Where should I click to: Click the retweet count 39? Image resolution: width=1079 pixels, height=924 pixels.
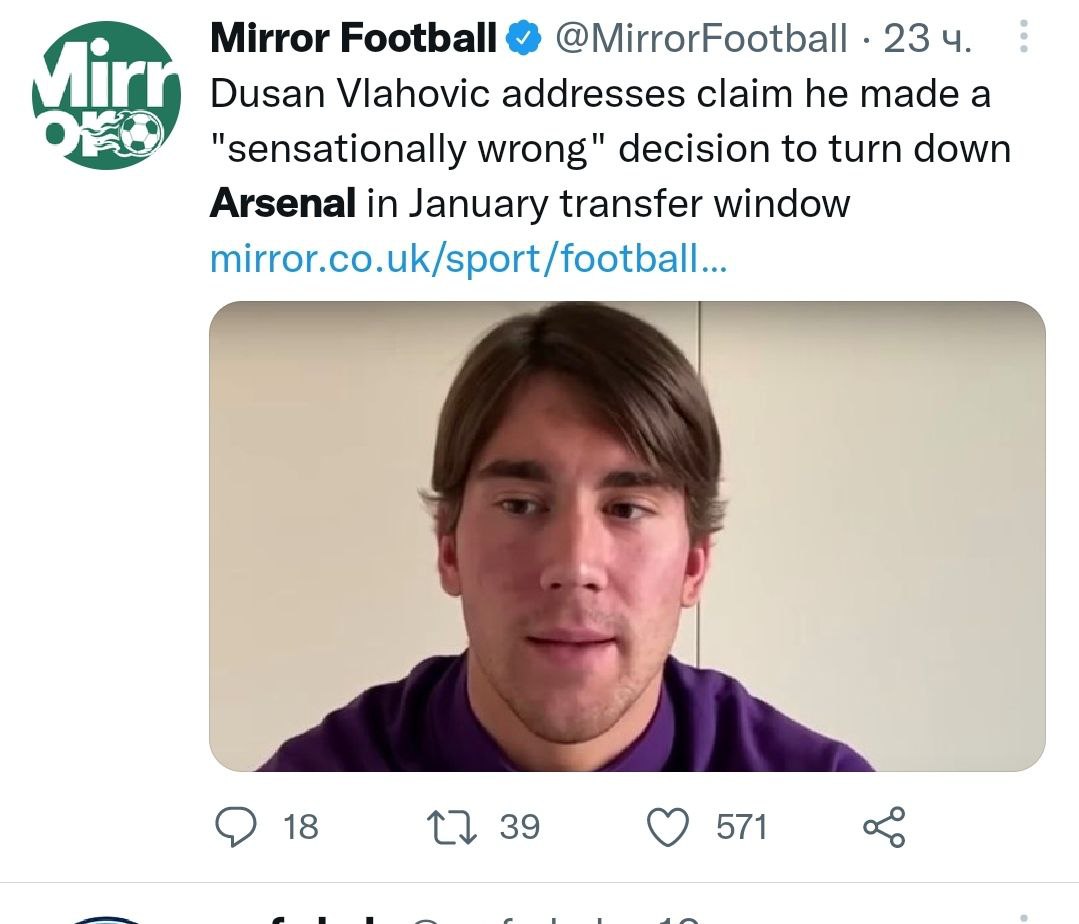click(519, 827)
